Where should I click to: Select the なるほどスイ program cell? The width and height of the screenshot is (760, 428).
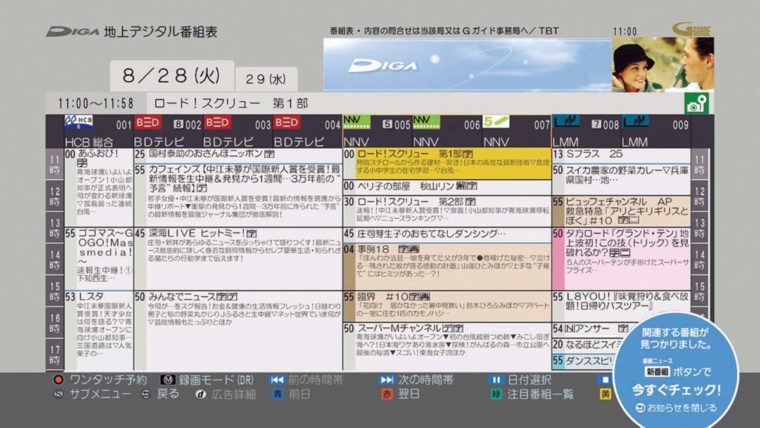(587, 345)
